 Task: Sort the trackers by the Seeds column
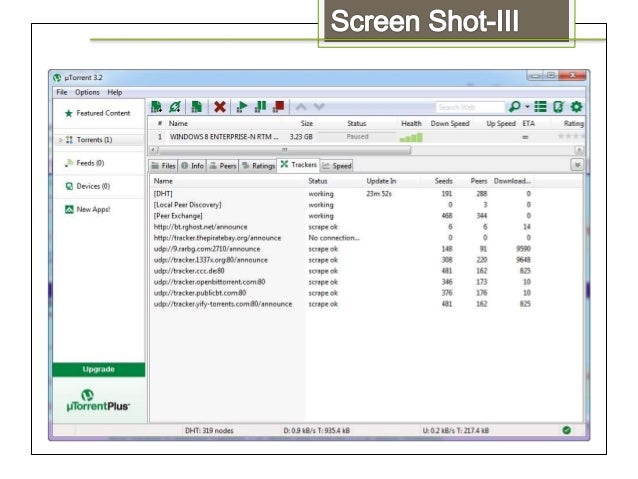coord(443,181)
